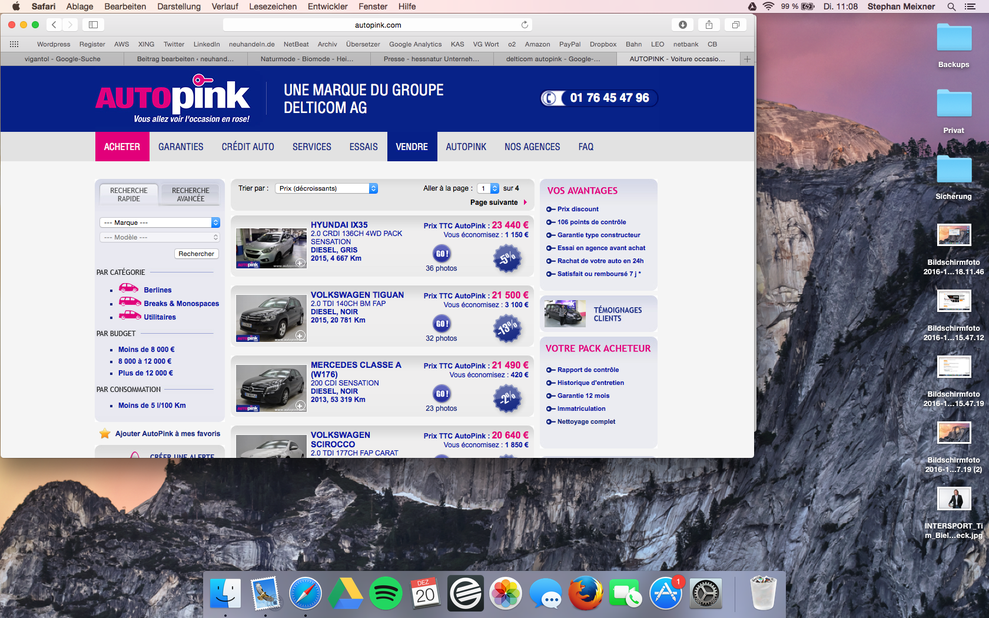The width and height of the screenshot is (989, 618).
Task: Open the Trash in the Dock
Action: [x=763, y=593]
